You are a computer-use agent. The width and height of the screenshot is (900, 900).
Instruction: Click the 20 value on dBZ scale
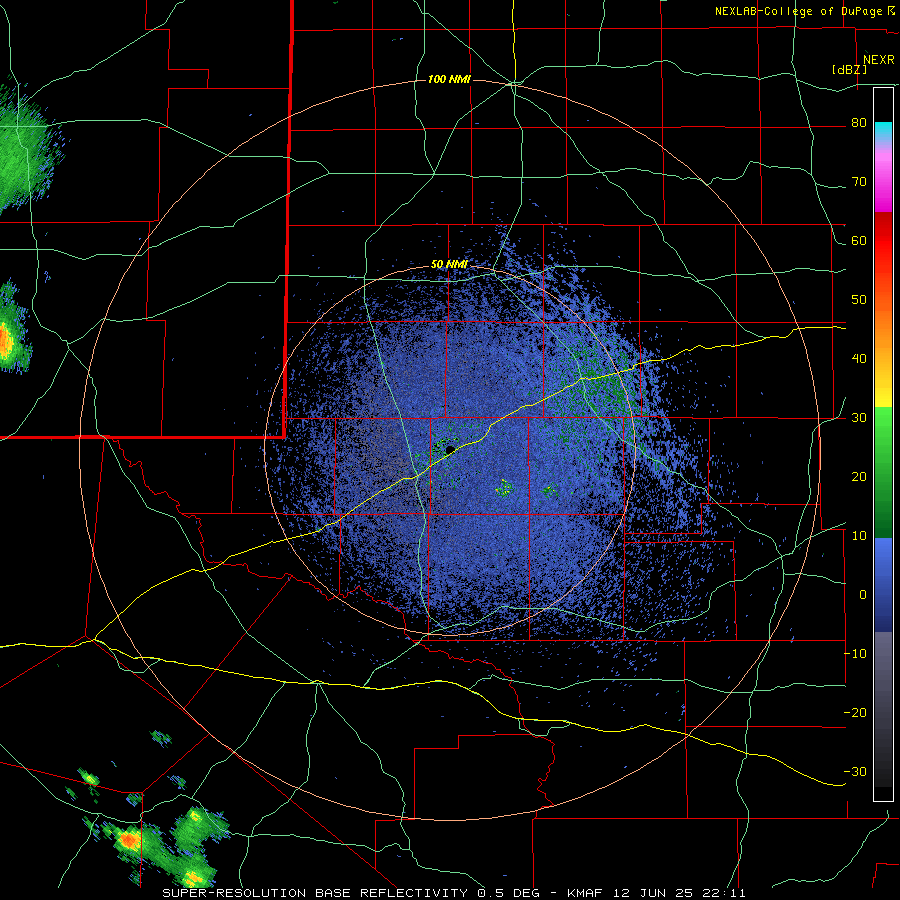tap(859, 476)
